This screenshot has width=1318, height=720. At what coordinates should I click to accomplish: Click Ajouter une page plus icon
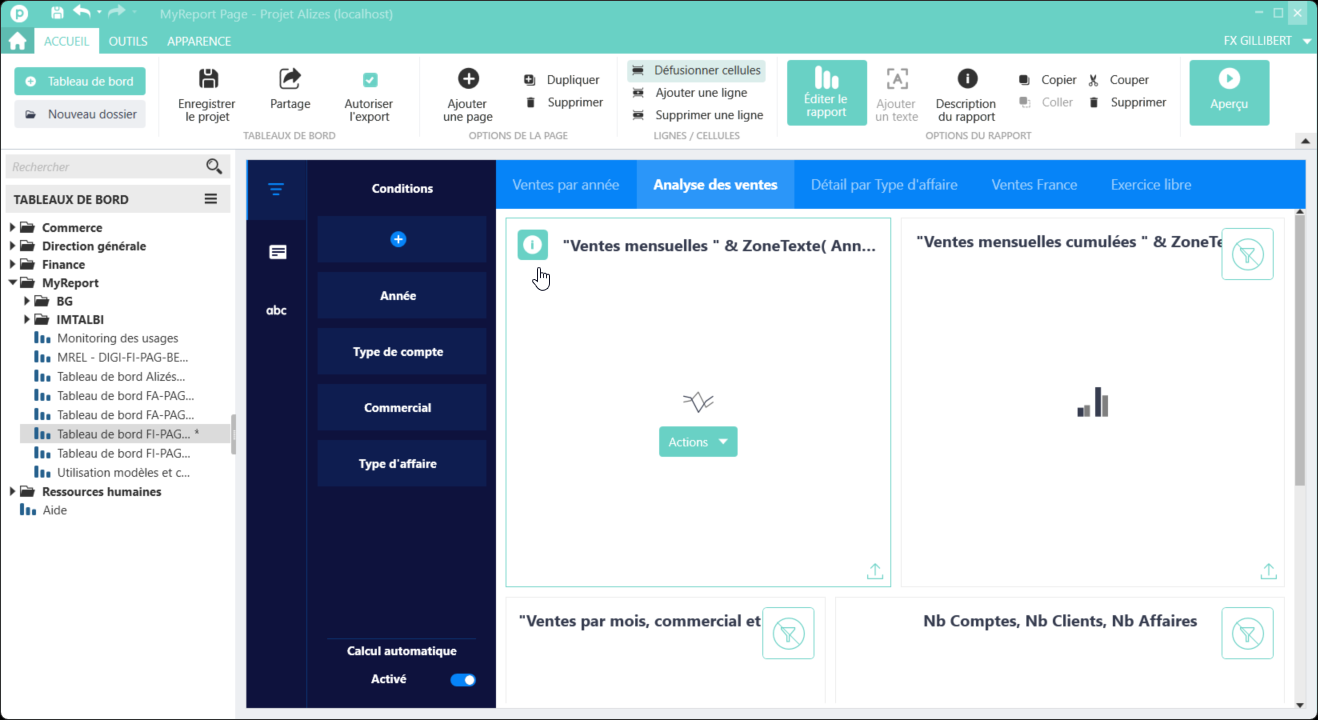tap(468, 79)
